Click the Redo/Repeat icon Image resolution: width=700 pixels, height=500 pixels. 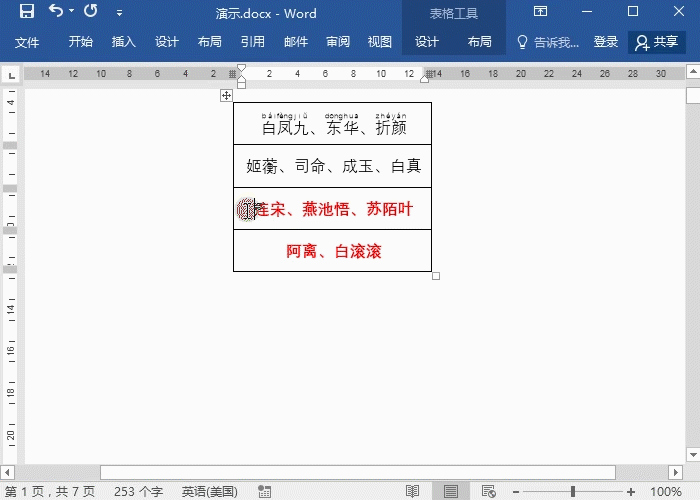[91, 13]
